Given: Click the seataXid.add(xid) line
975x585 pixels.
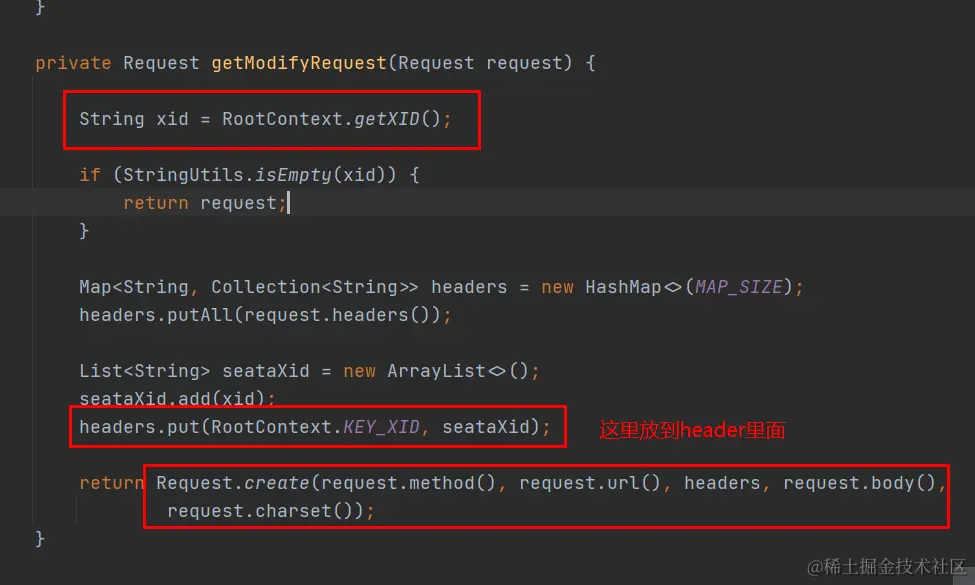Looking at the screenshot, I should pyautogui.click(x=177, y=398).
